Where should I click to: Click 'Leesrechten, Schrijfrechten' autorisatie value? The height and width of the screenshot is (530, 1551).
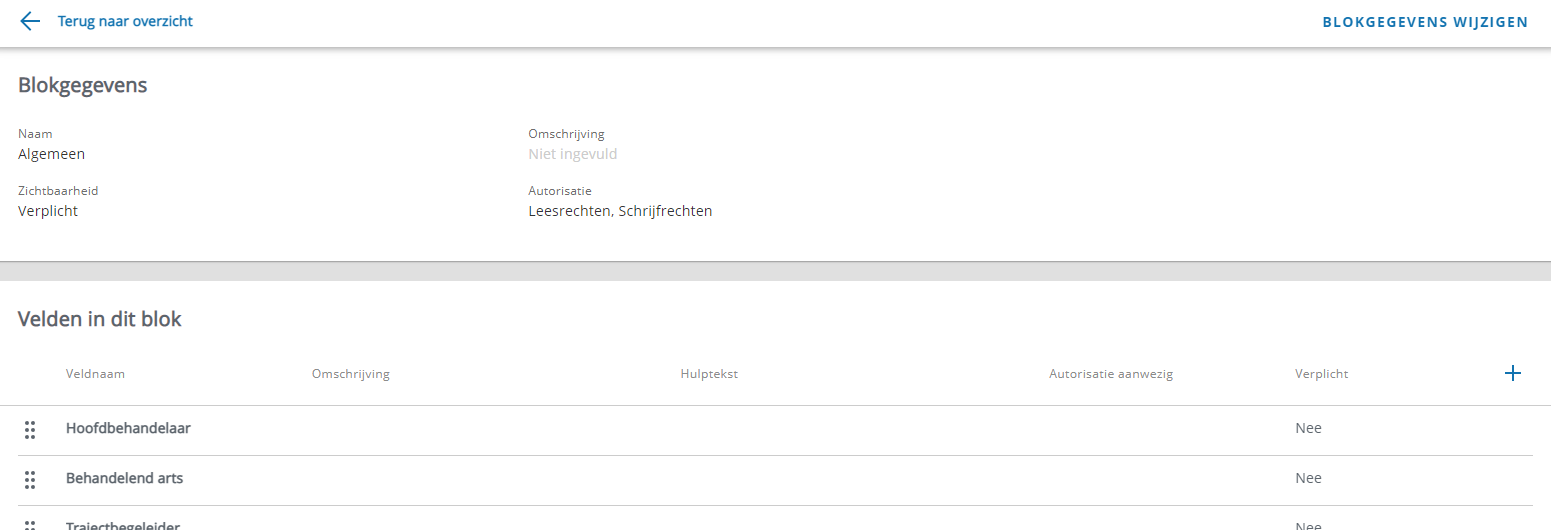pos(620,211)
